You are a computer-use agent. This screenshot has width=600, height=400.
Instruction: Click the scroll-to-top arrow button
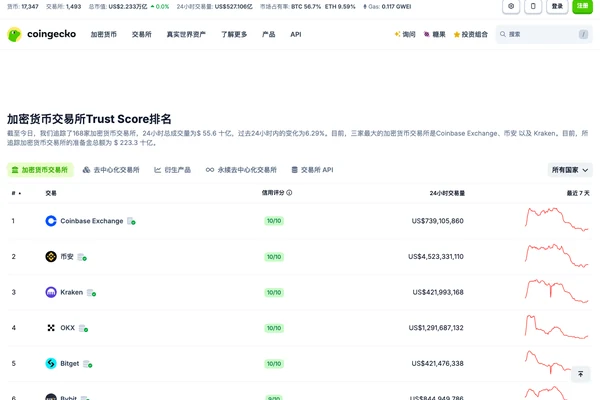click(580, 374)
